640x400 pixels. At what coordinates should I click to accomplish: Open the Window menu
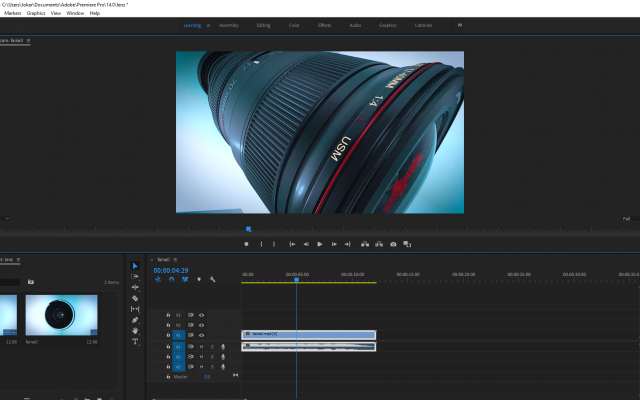[x=75, y=13]
